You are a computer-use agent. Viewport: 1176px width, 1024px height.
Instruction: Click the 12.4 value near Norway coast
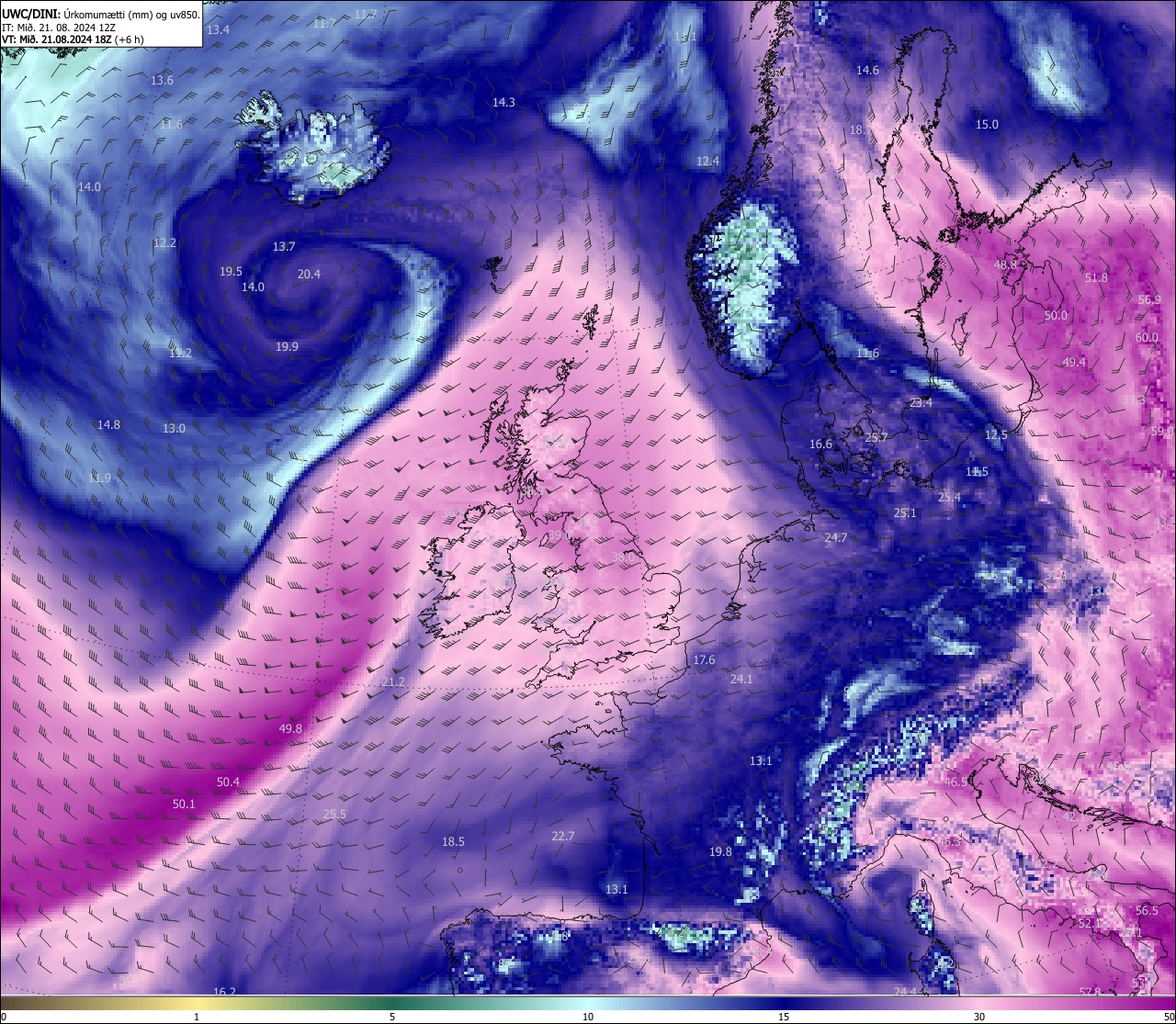(707, 161)
